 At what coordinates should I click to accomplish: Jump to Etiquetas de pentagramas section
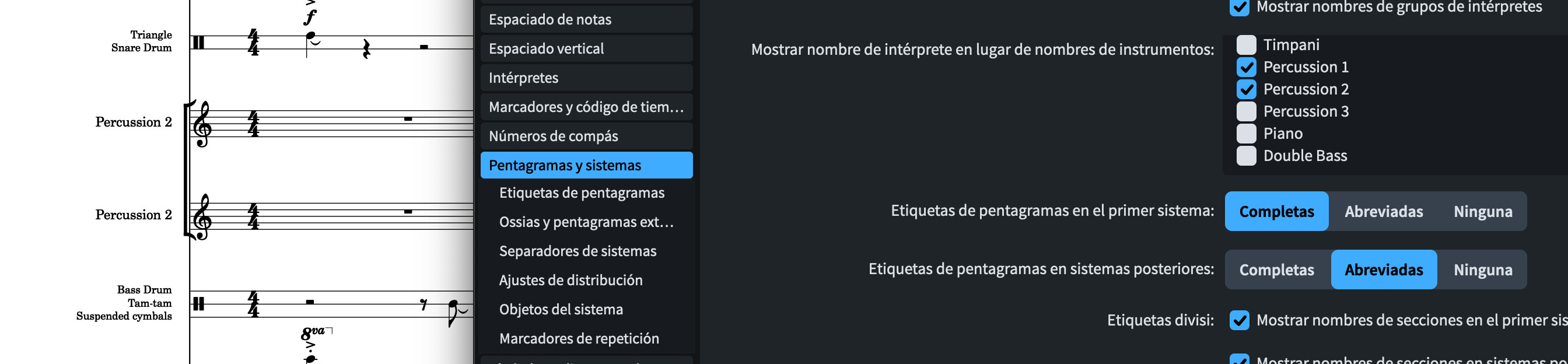582,193
